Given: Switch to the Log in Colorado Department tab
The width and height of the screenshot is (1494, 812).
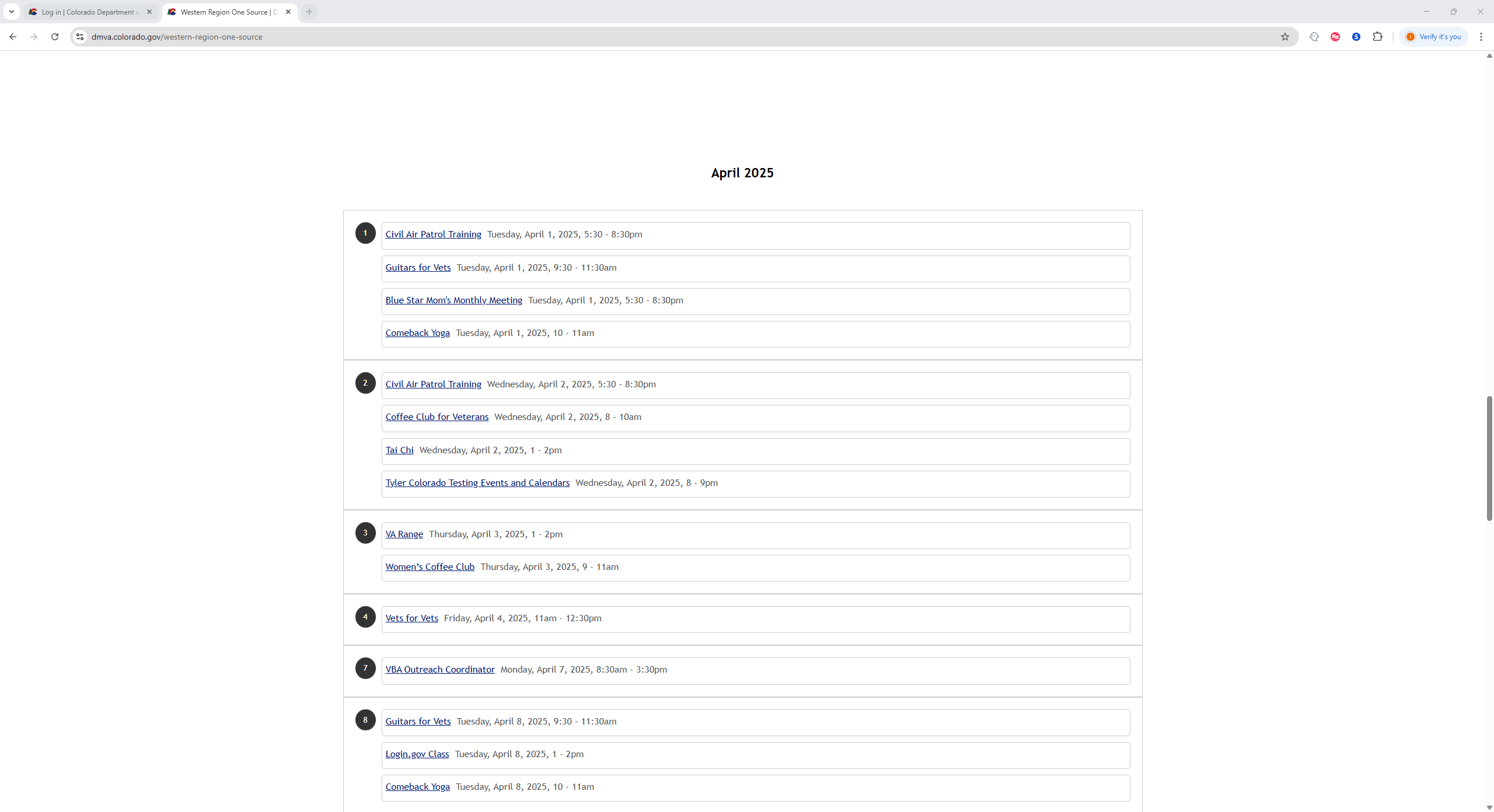Looking at the screenshot, I should 90,12.
